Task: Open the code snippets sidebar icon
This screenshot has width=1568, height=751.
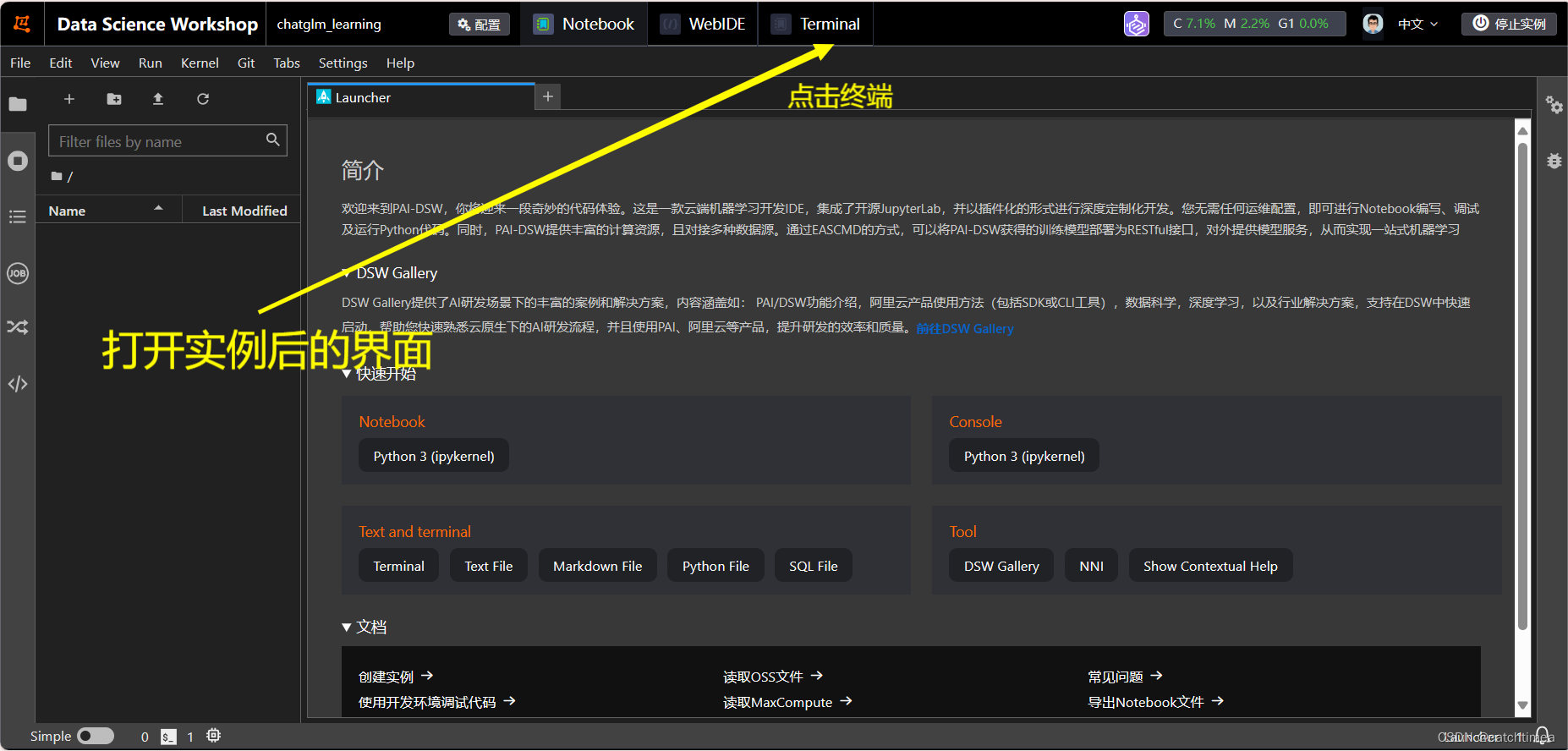Action: point(18,384)
